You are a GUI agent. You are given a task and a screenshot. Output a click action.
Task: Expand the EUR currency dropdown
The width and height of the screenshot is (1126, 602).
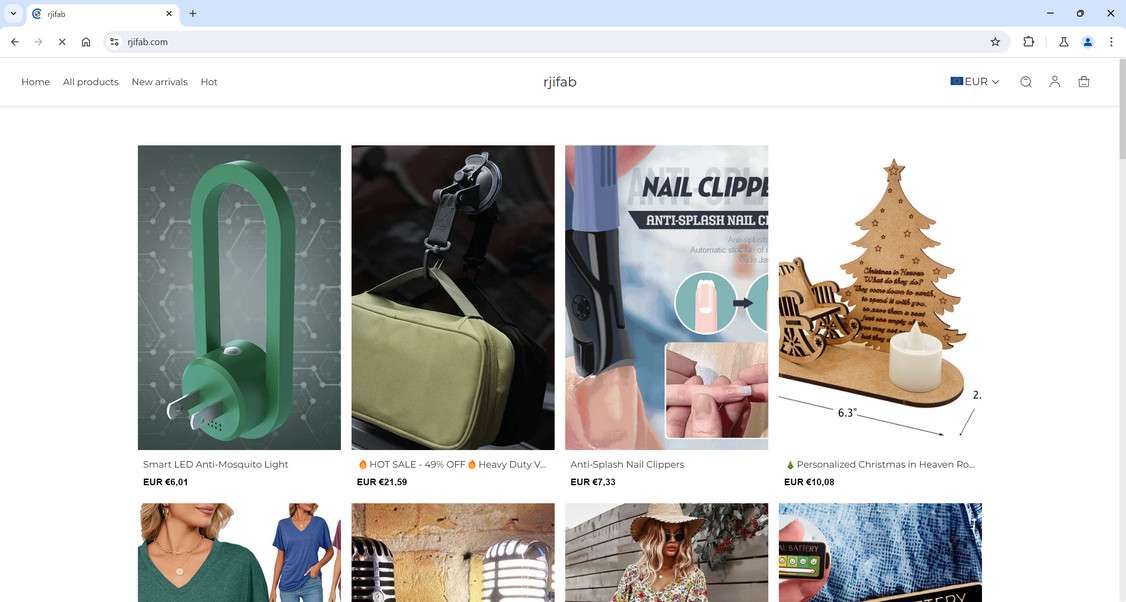(974, 82)
